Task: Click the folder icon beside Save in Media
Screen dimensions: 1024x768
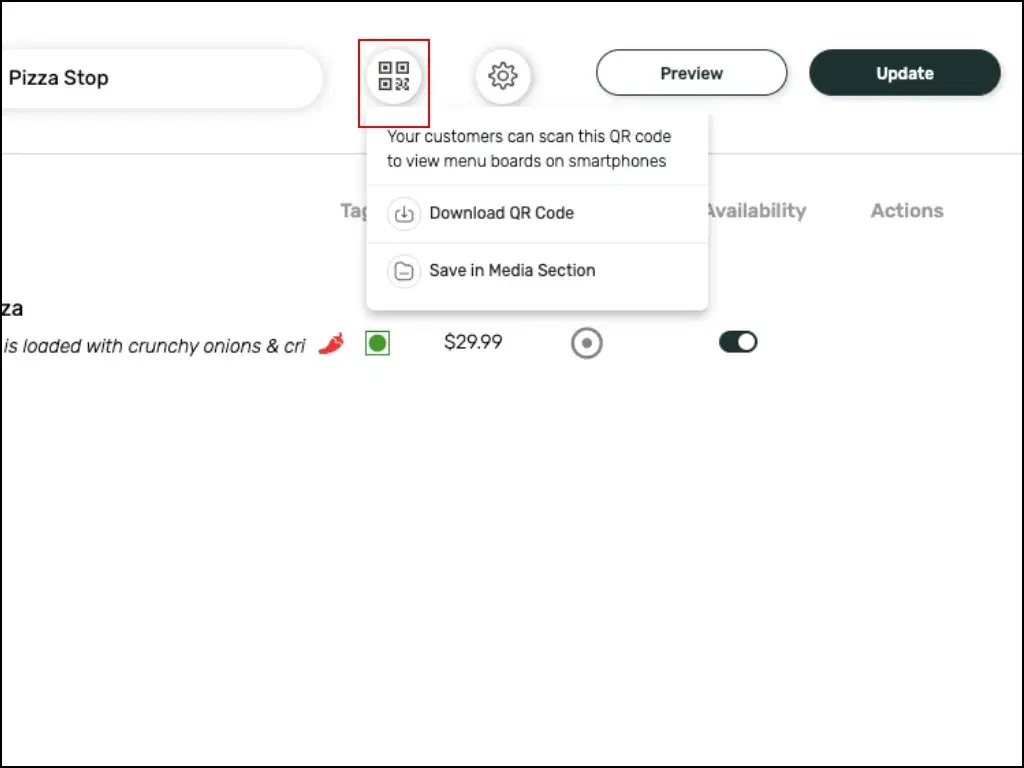Action: 404,271
